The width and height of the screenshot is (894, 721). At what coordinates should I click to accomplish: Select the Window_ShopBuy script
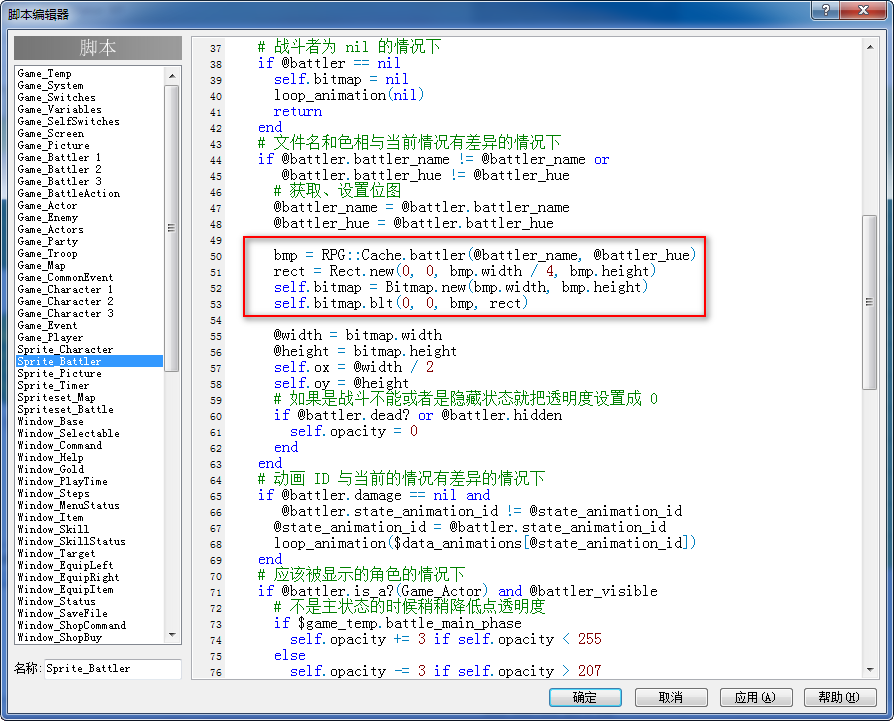click(60, 637)
